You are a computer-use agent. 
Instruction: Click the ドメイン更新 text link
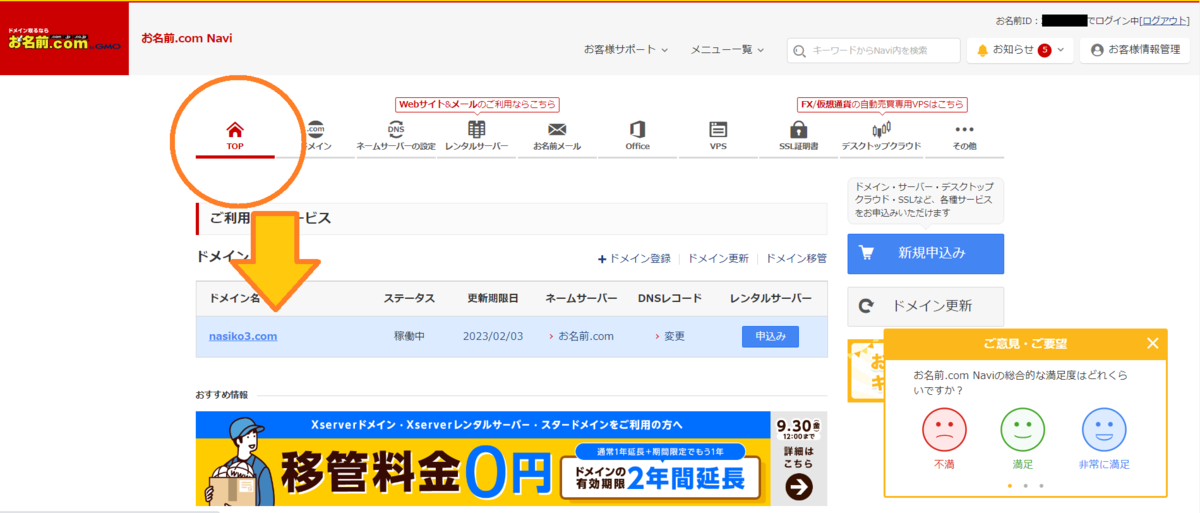pos(718,258)
